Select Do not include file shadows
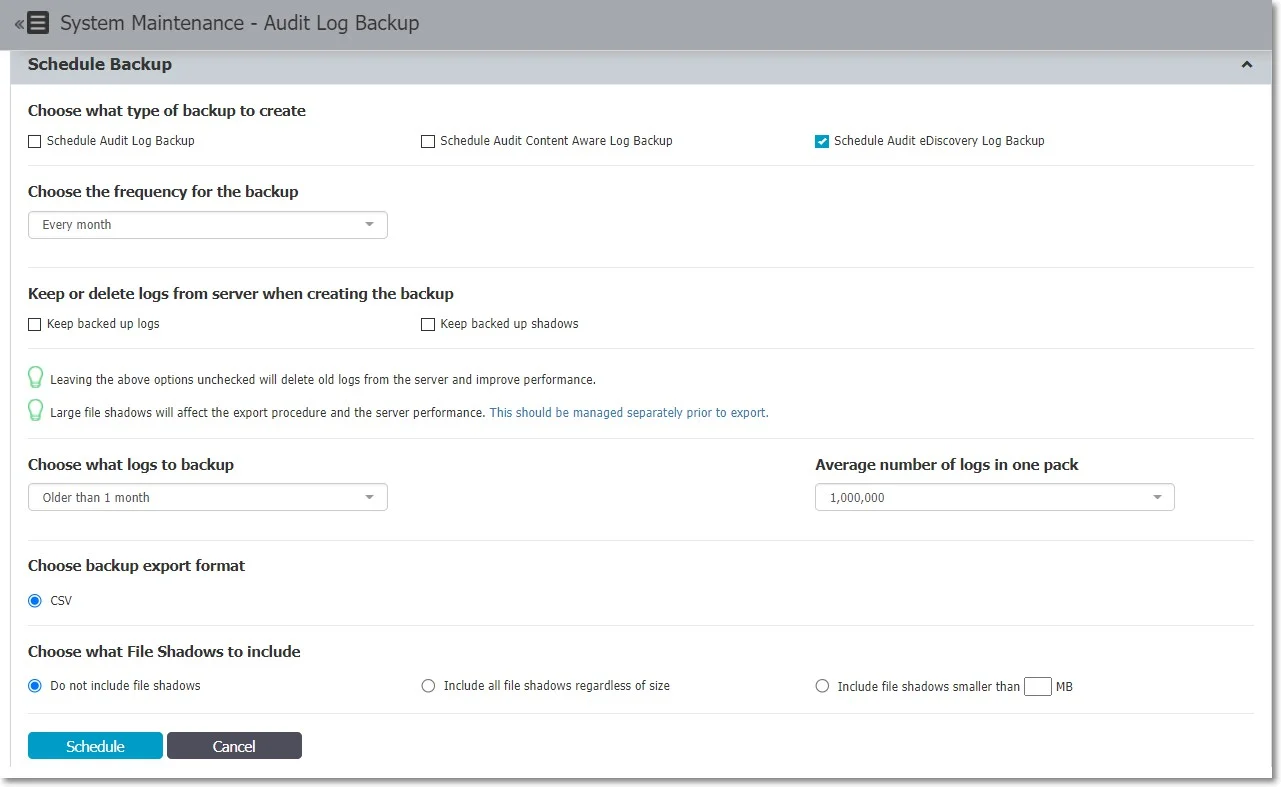The image size is (1281, 787). coord(35,686)
